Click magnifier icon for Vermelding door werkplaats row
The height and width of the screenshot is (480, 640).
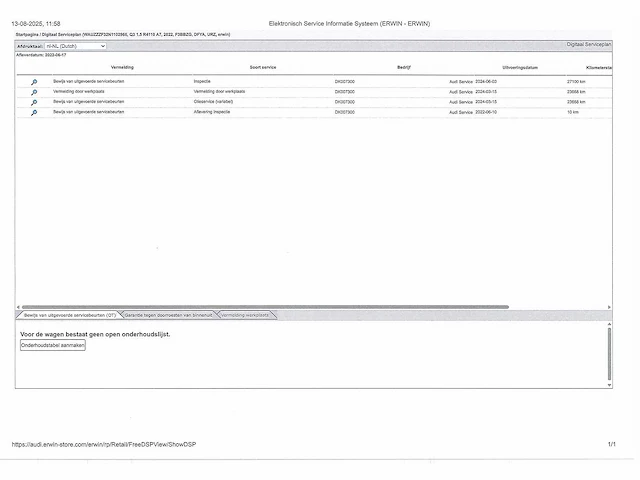click(x=33, y=92)
